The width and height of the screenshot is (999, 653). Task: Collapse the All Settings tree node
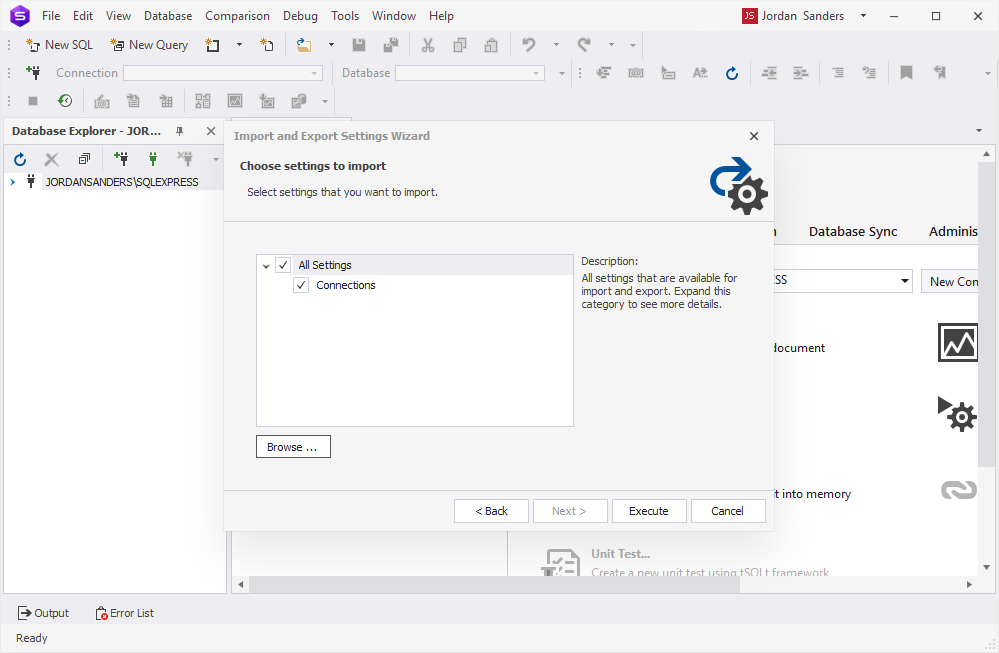point(266,266)
